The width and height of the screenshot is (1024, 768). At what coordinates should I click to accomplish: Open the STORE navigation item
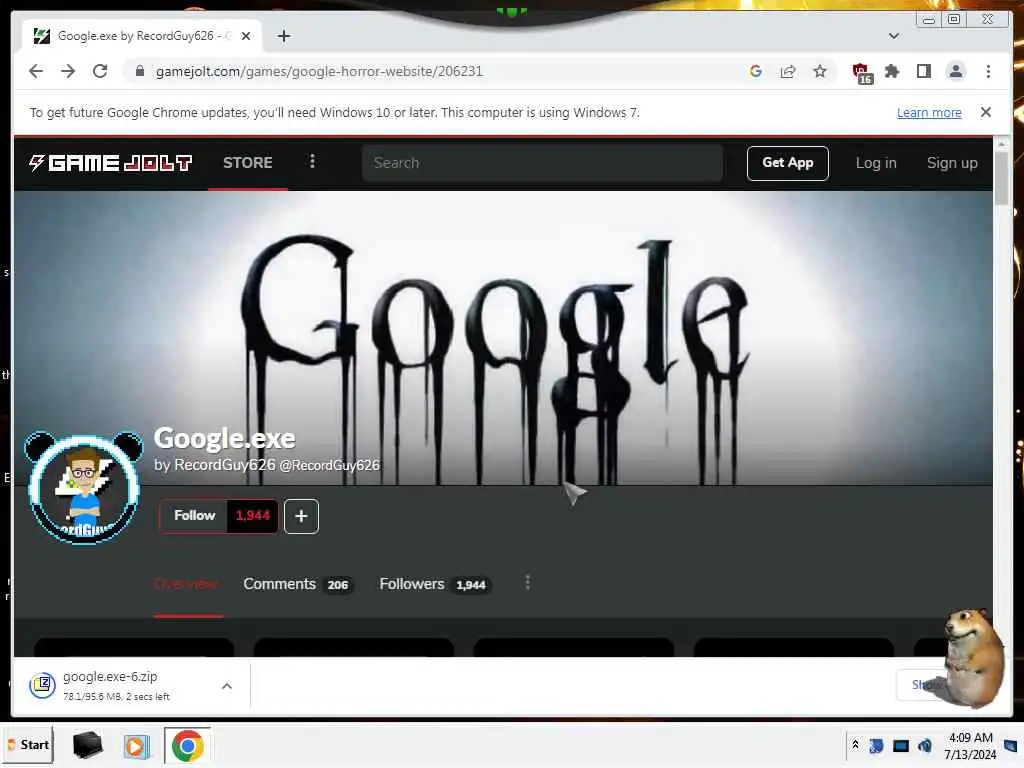click(x=248, y=163)
